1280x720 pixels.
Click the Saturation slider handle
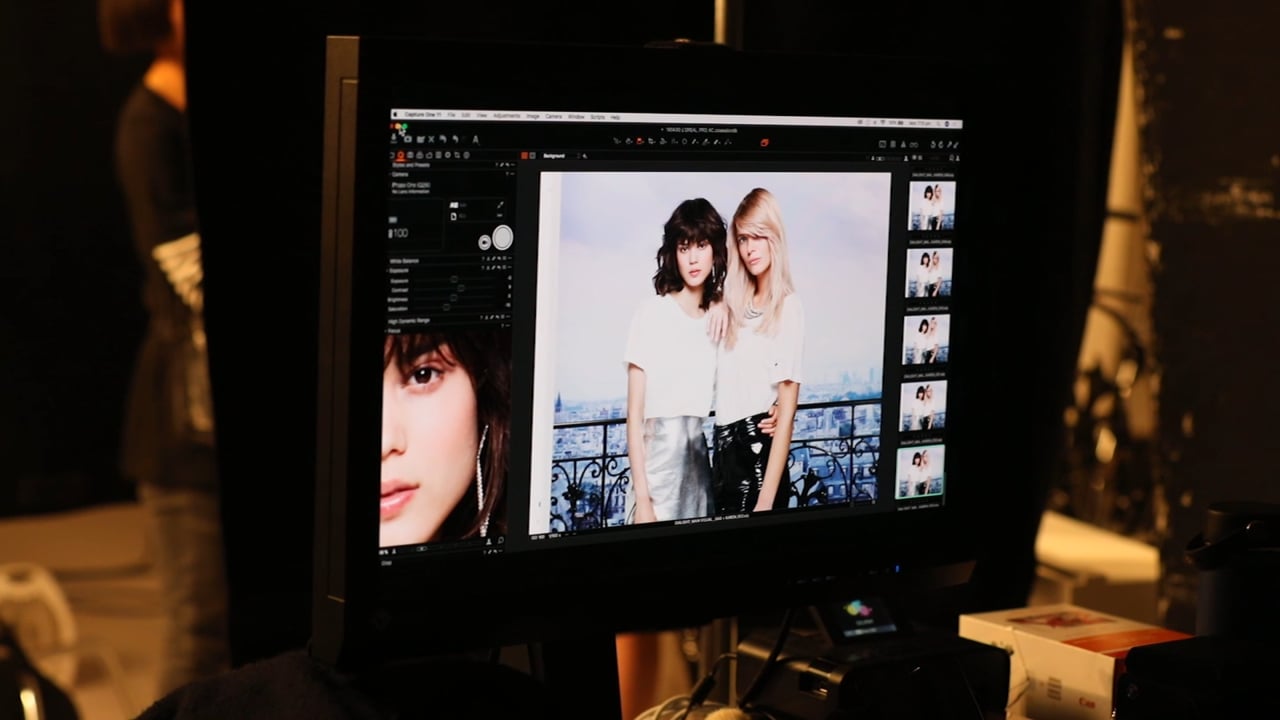point(446,308)
